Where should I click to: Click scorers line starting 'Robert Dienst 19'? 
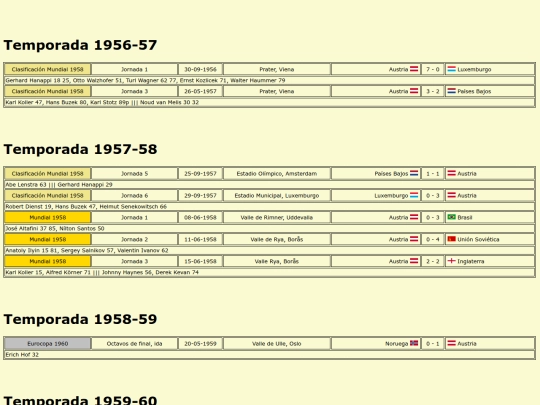tap(270, 207)
